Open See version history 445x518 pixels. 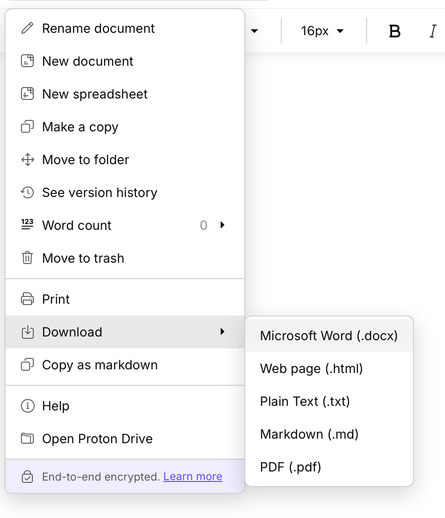pyautogui.click(x=125, y=192)
